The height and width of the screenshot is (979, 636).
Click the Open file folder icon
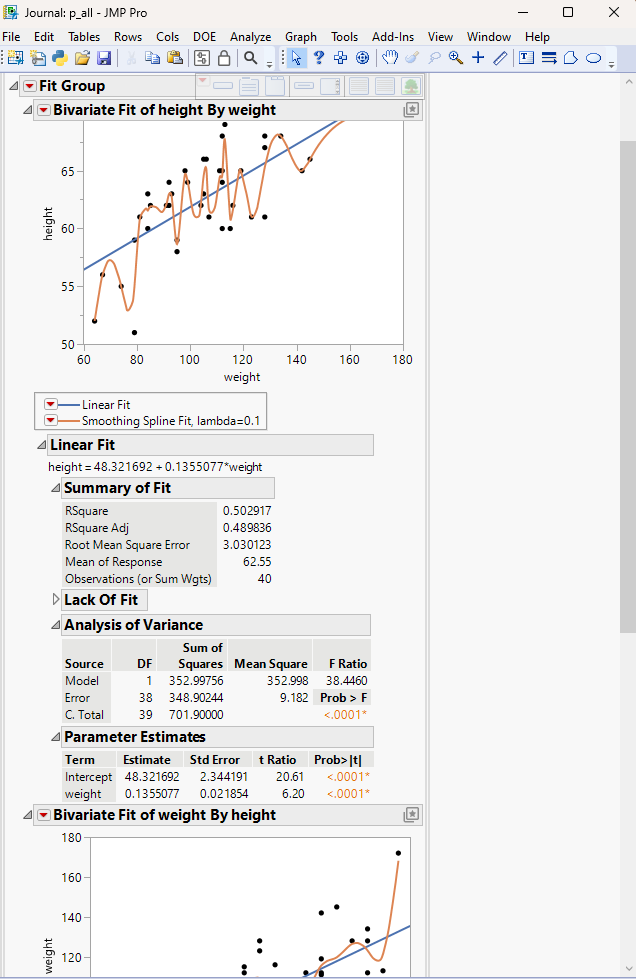[82, 58]
